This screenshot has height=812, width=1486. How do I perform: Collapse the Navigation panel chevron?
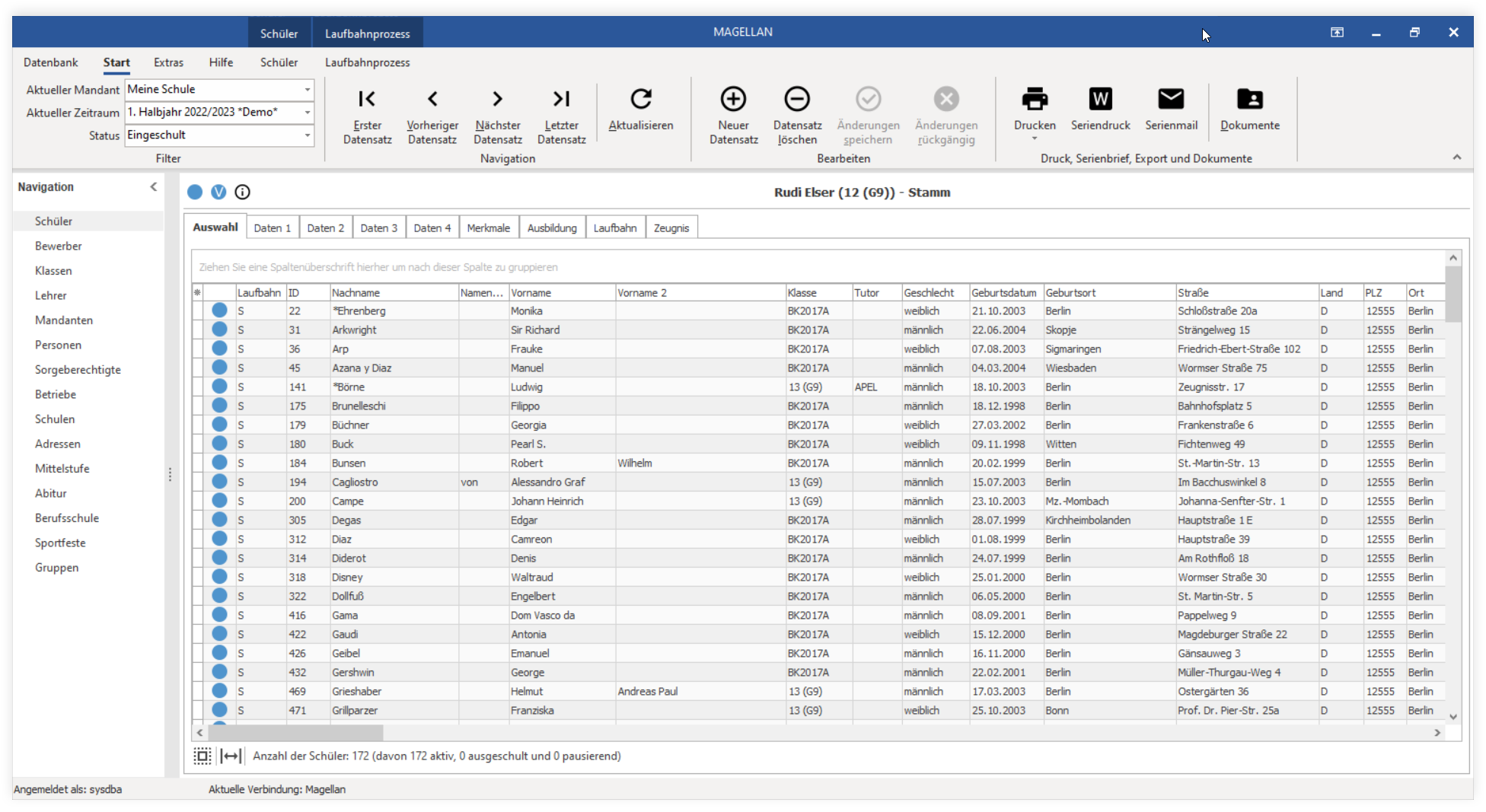[154, 186]
